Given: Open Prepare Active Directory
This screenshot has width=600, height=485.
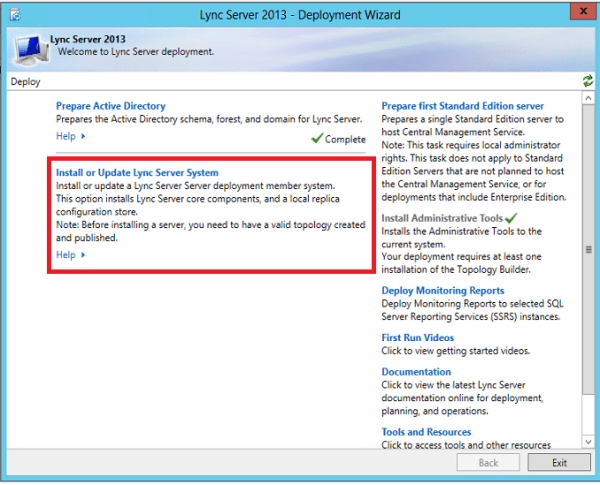Looking at the screenshot, I should point(110,106).
